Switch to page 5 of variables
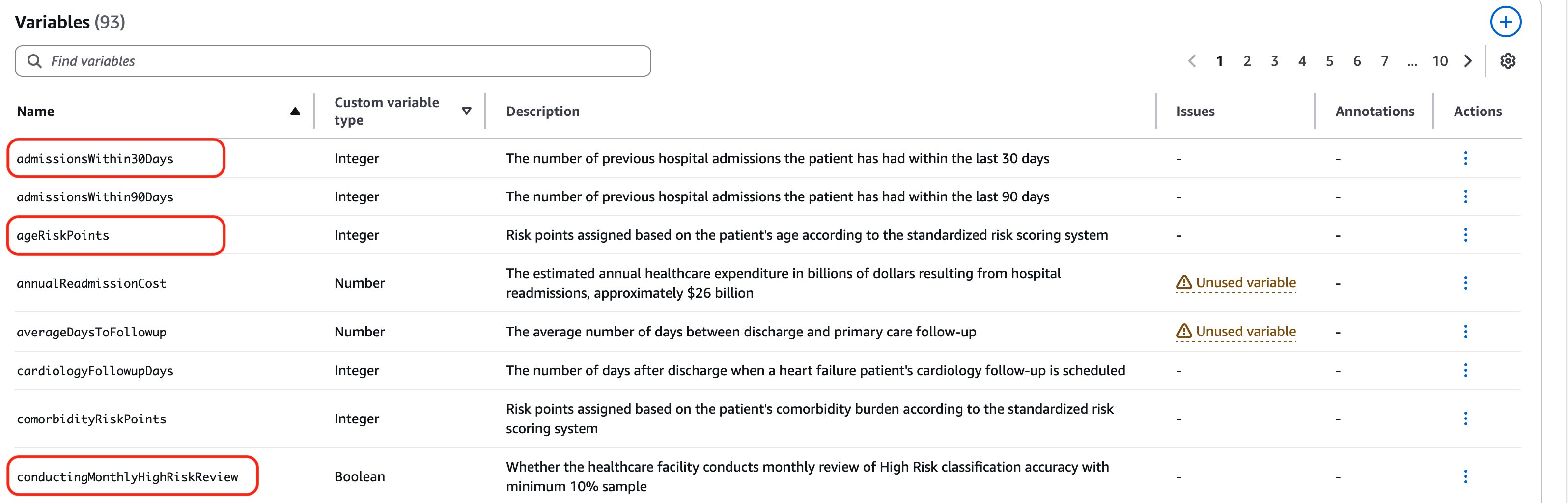 tap(1329, 61)
